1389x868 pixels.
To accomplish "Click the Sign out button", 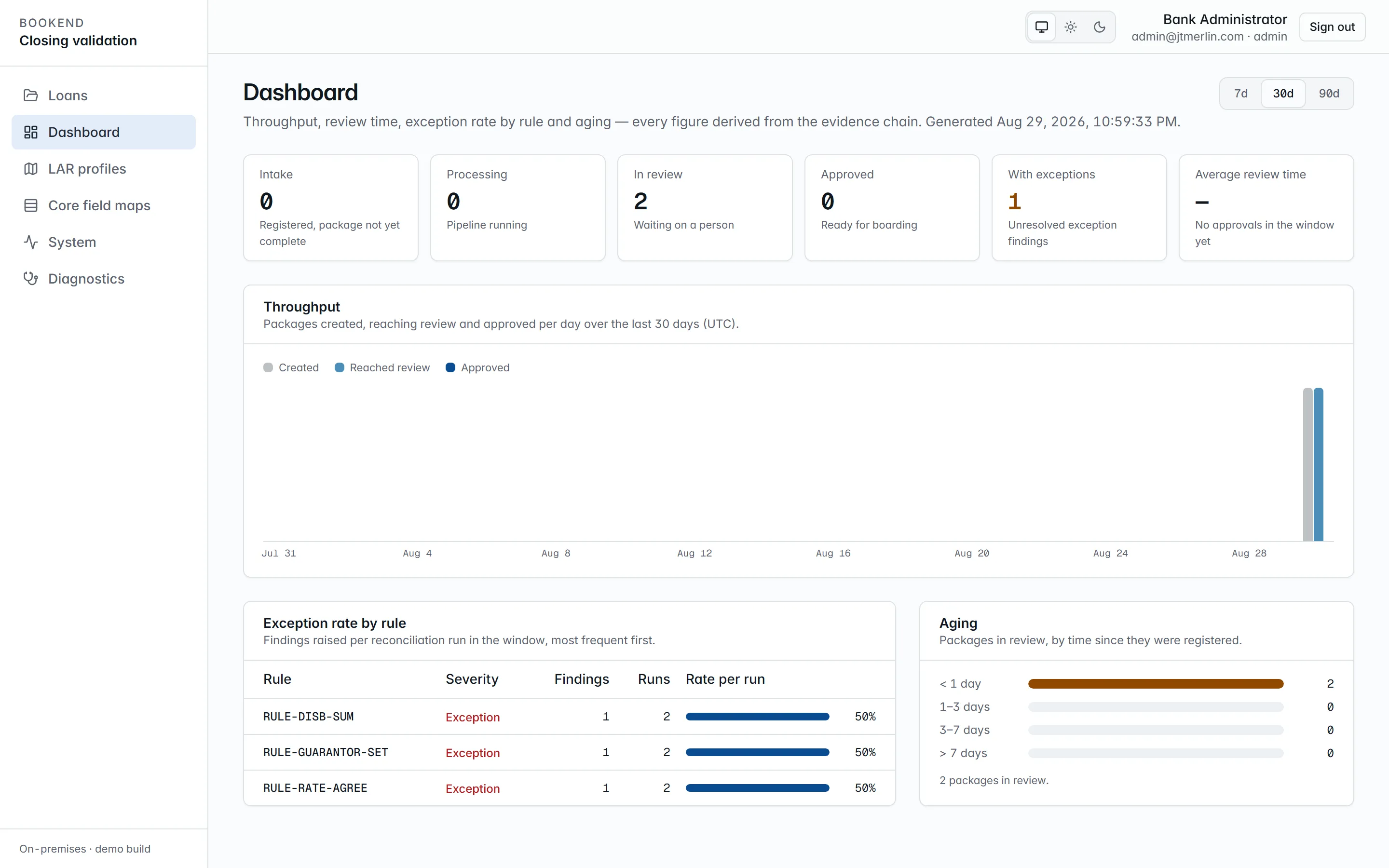I will coord(1332,27).
